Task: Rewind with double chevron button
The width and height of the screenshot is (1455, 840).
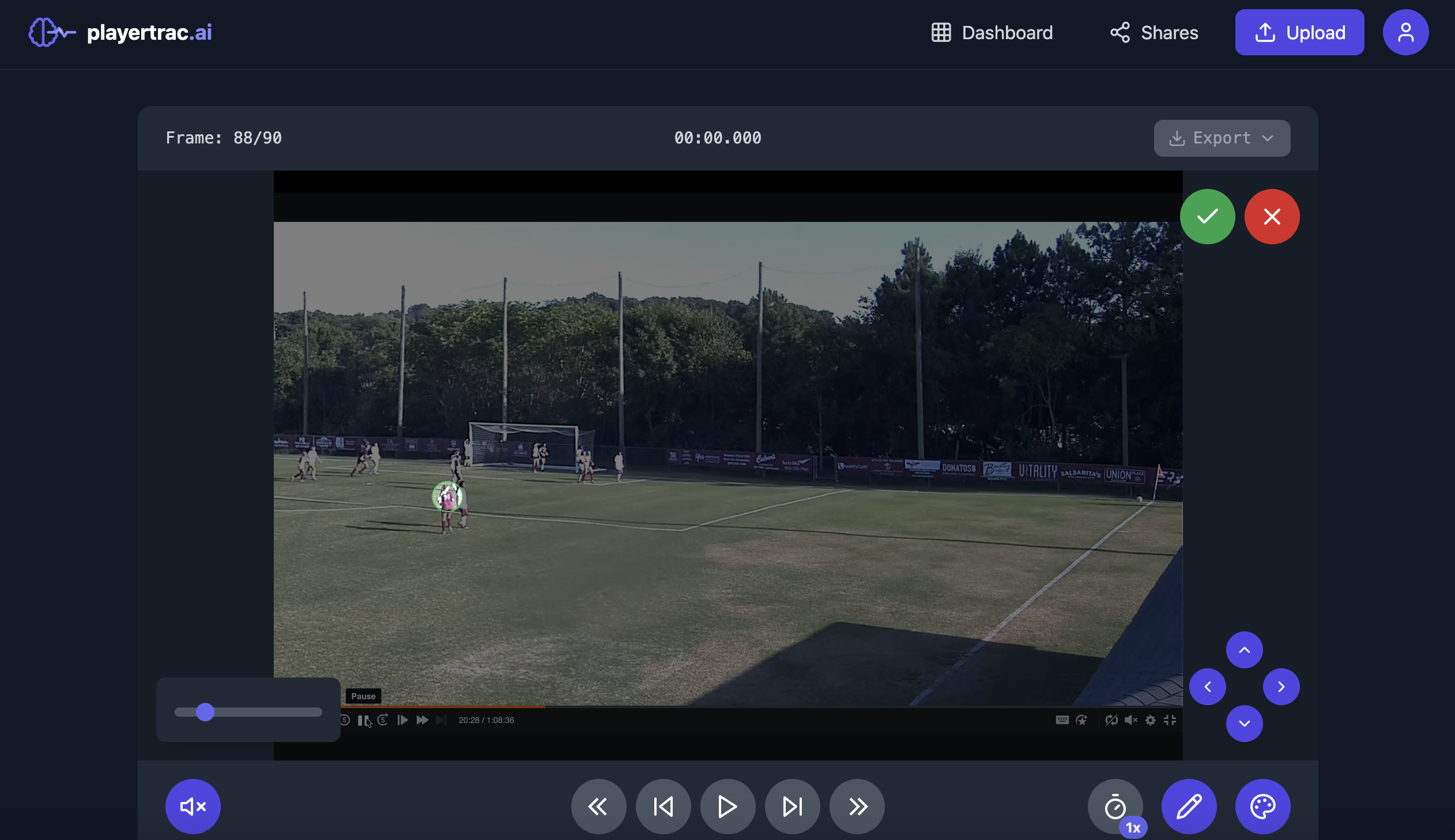Action: 598,806
